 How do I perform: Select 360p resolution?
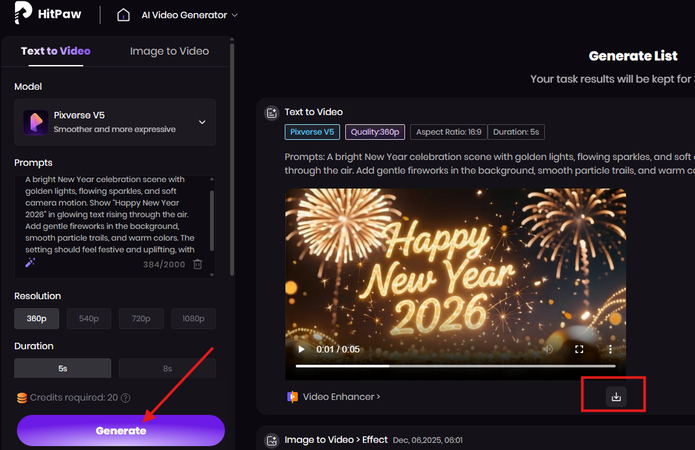36,318
